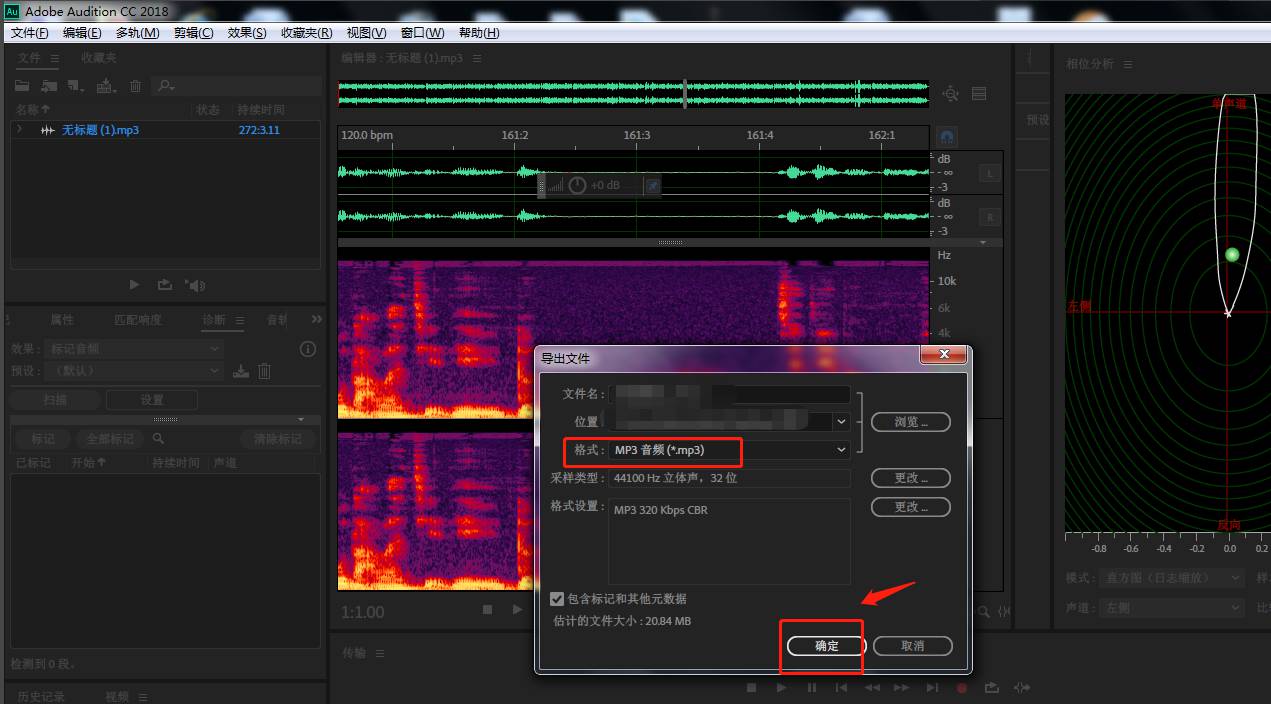This screenshot has width=1271, height=704.
Task: Toggle the L channel solo button
Action: tap(990, 173)
